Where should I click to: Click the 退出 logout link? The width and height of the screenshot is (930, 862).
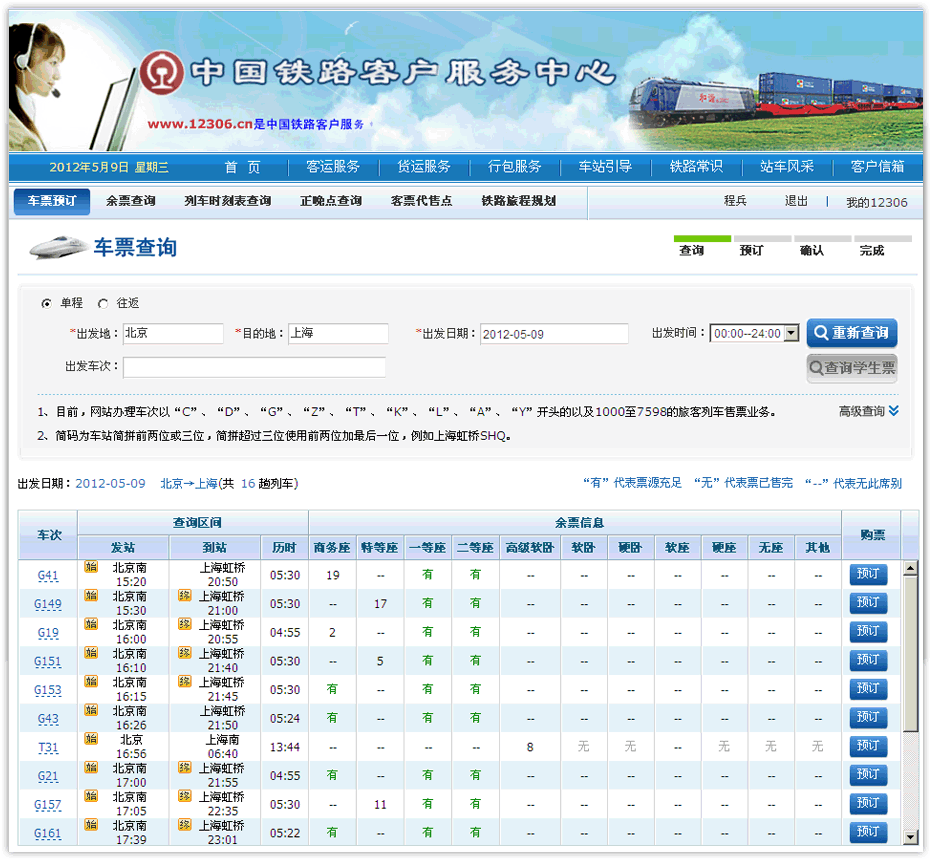pyautogui.click(x=796, y=202)
